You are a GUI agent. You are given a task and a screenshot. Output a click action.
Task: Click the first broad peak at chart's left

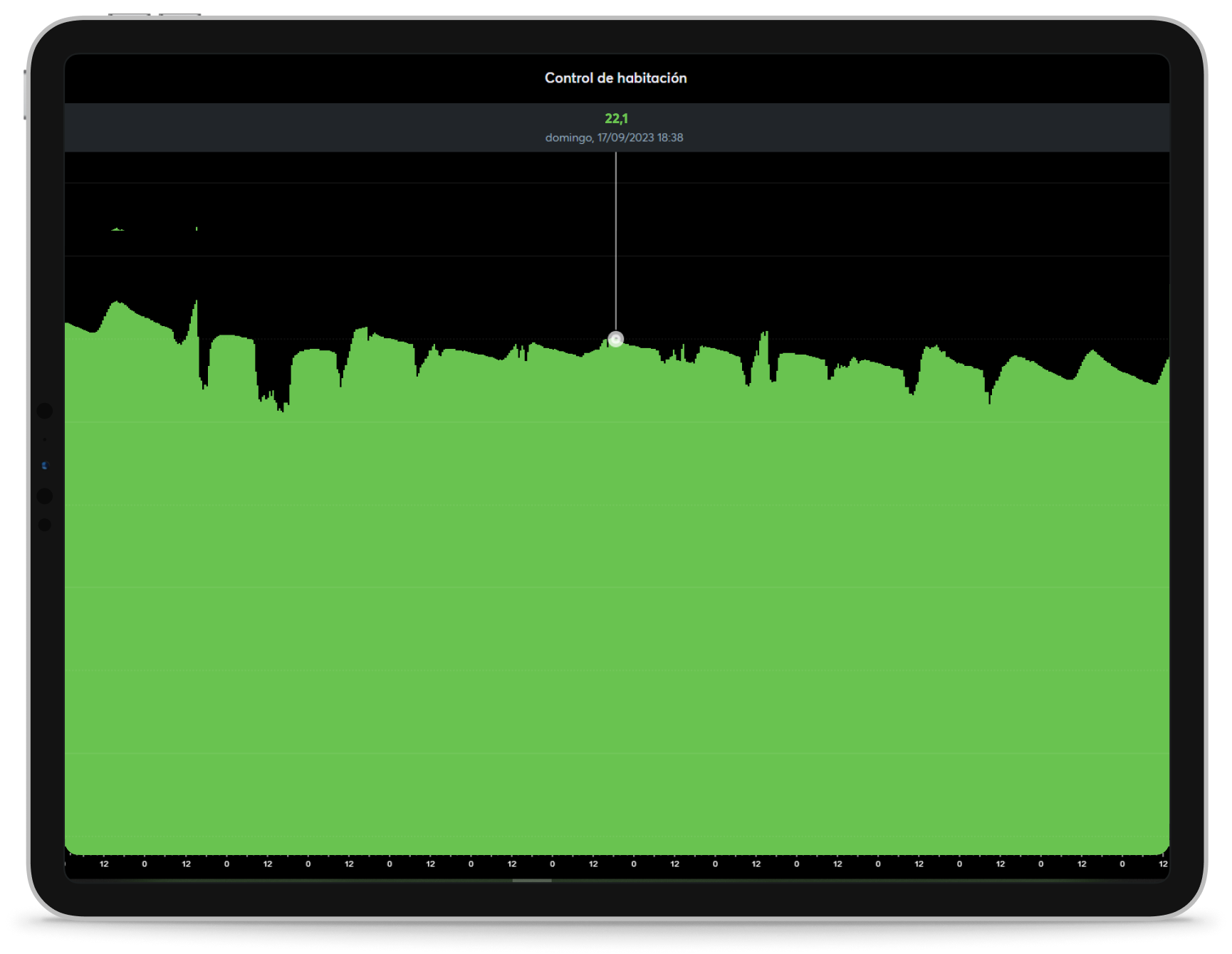(118, 305)
